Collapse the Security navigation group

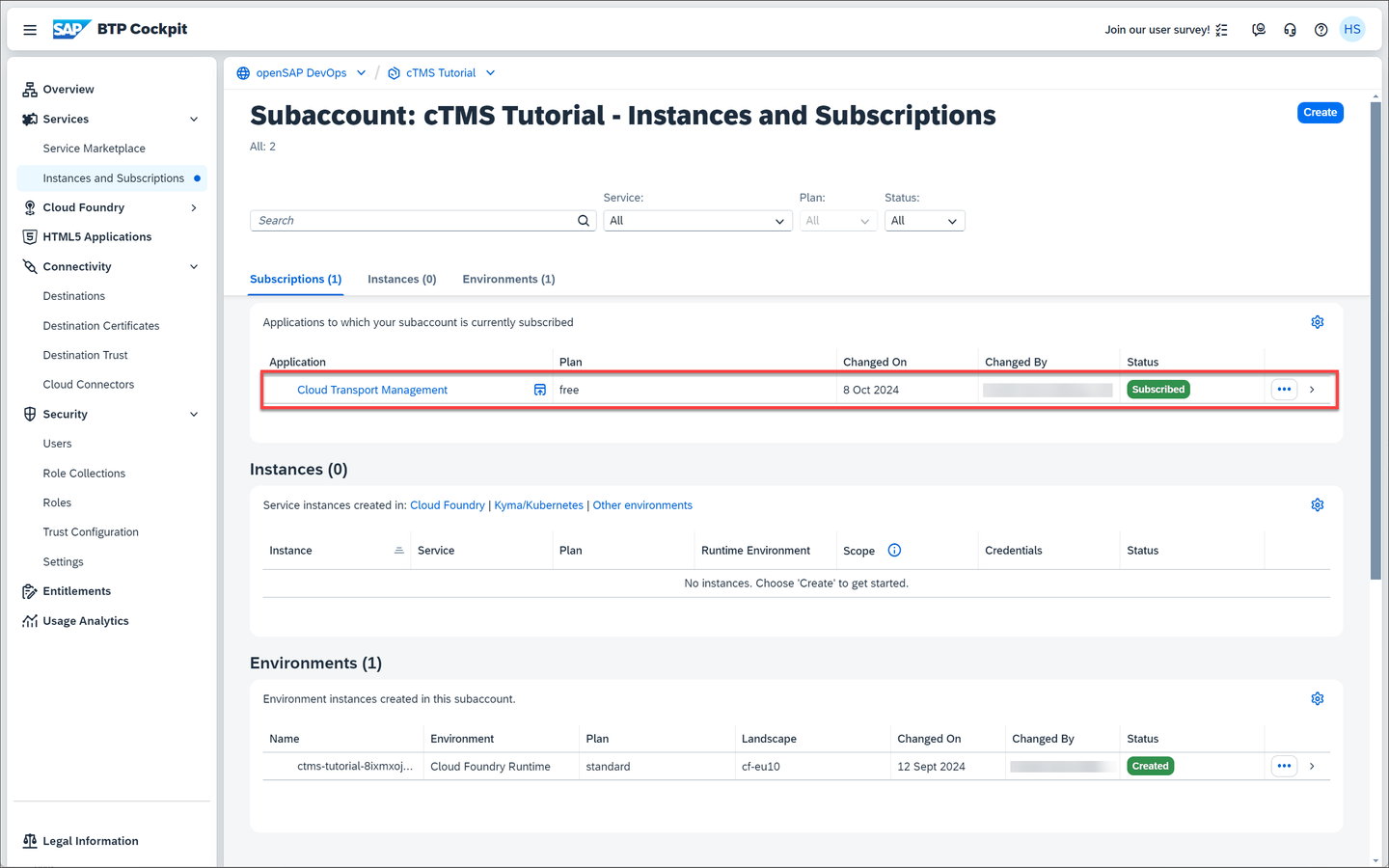pos(194,415)
